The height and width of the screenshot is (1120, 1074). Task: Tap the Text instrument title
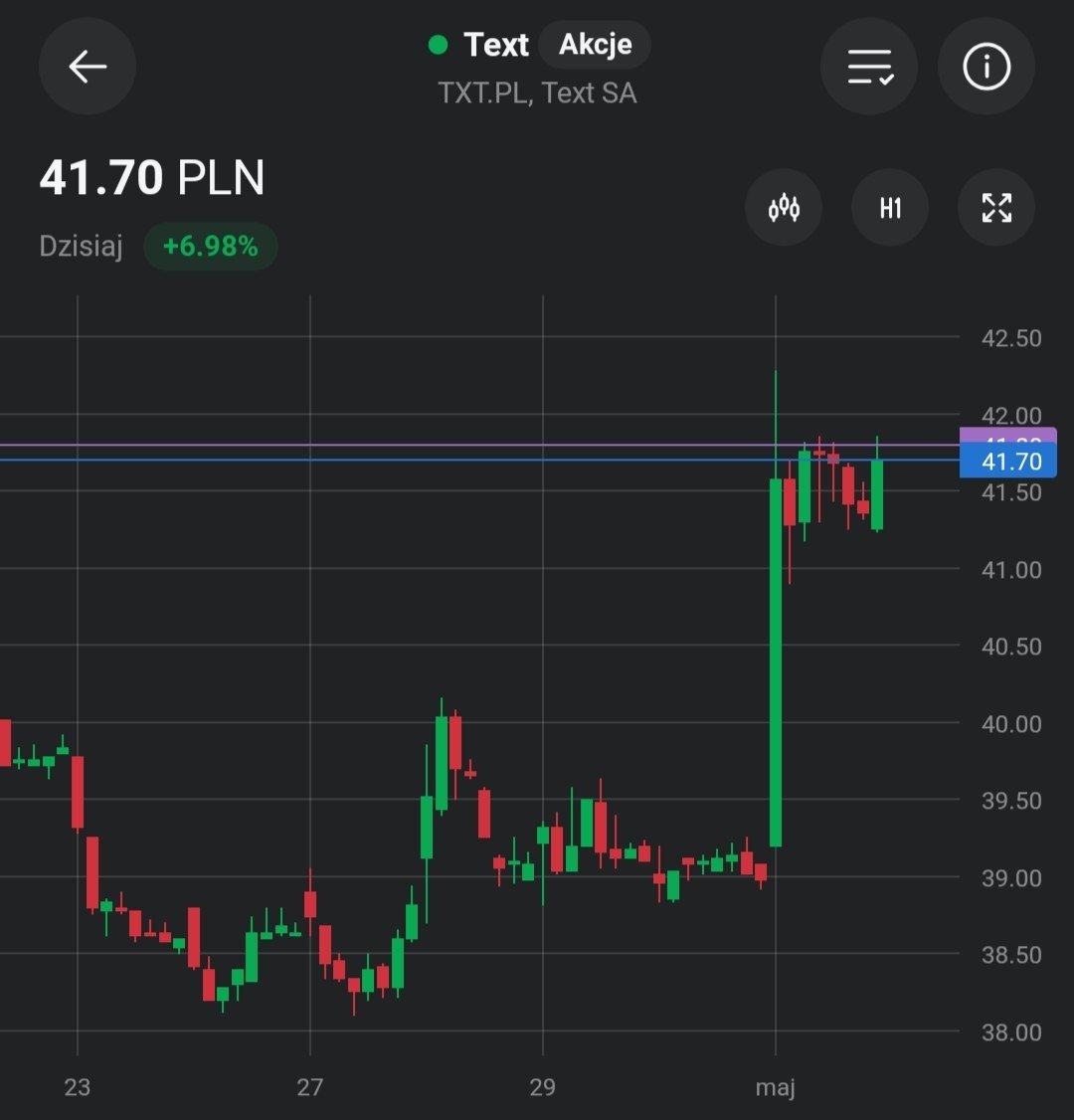496,45
